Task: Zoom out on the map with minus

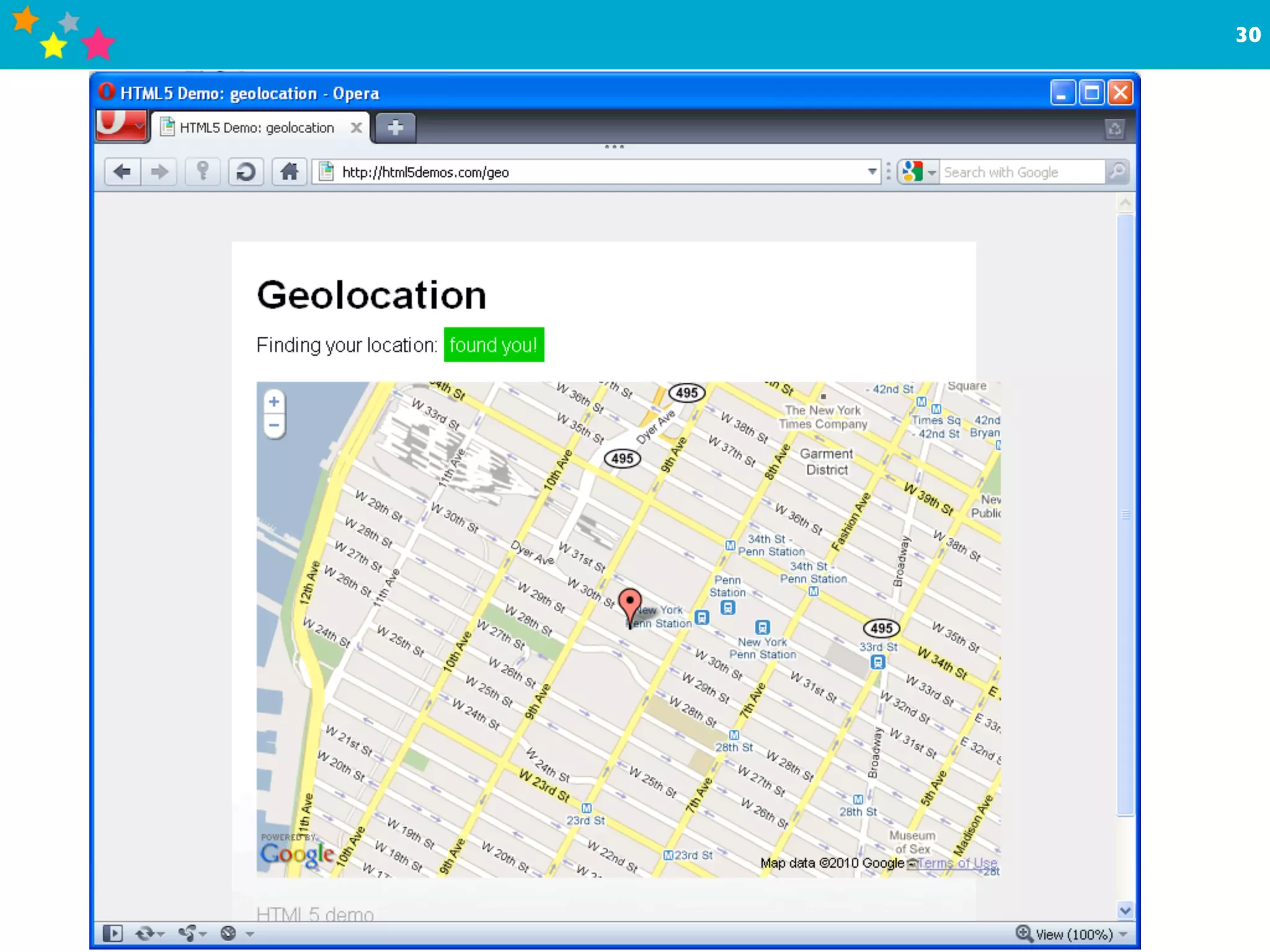Action: pyautogui.click(x=274, y=425)
